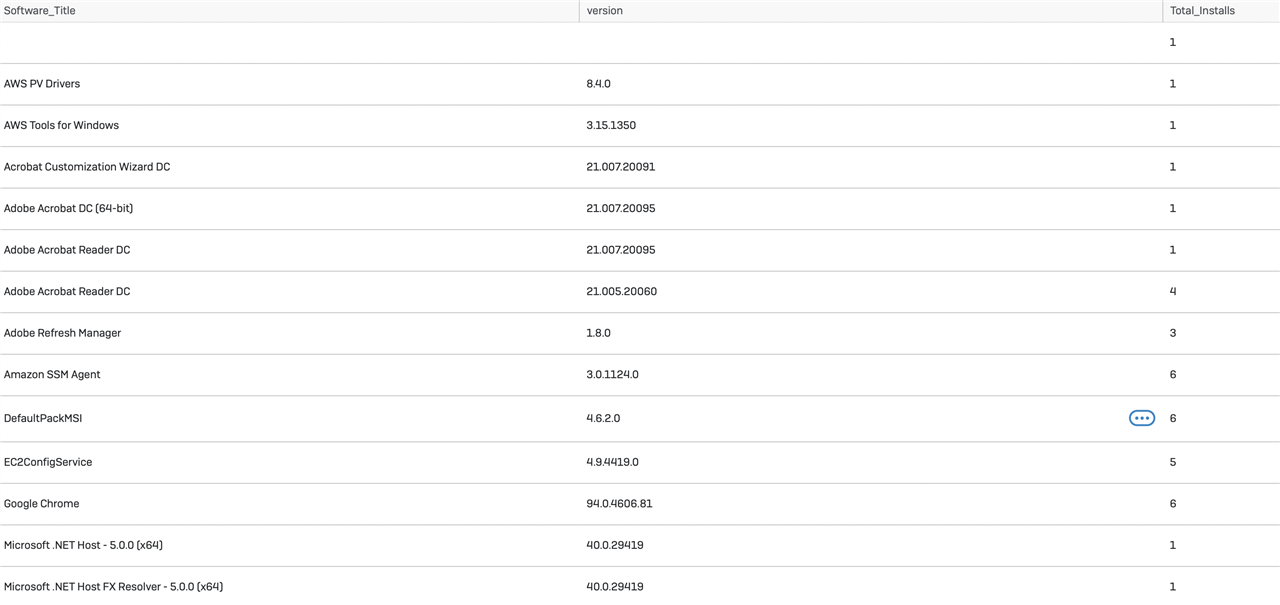
Task: Click version 4.9.4419.0 of EC2ConfigService
Action: click(x=612, y=462)
